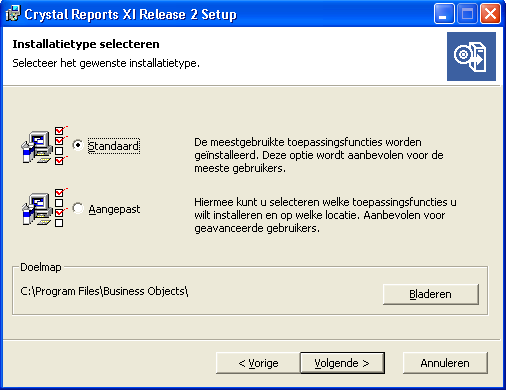Image resolution: width=506 pixels, height=390 pixels.
Task: Select the Aangepast radio button
Action: 78,208
